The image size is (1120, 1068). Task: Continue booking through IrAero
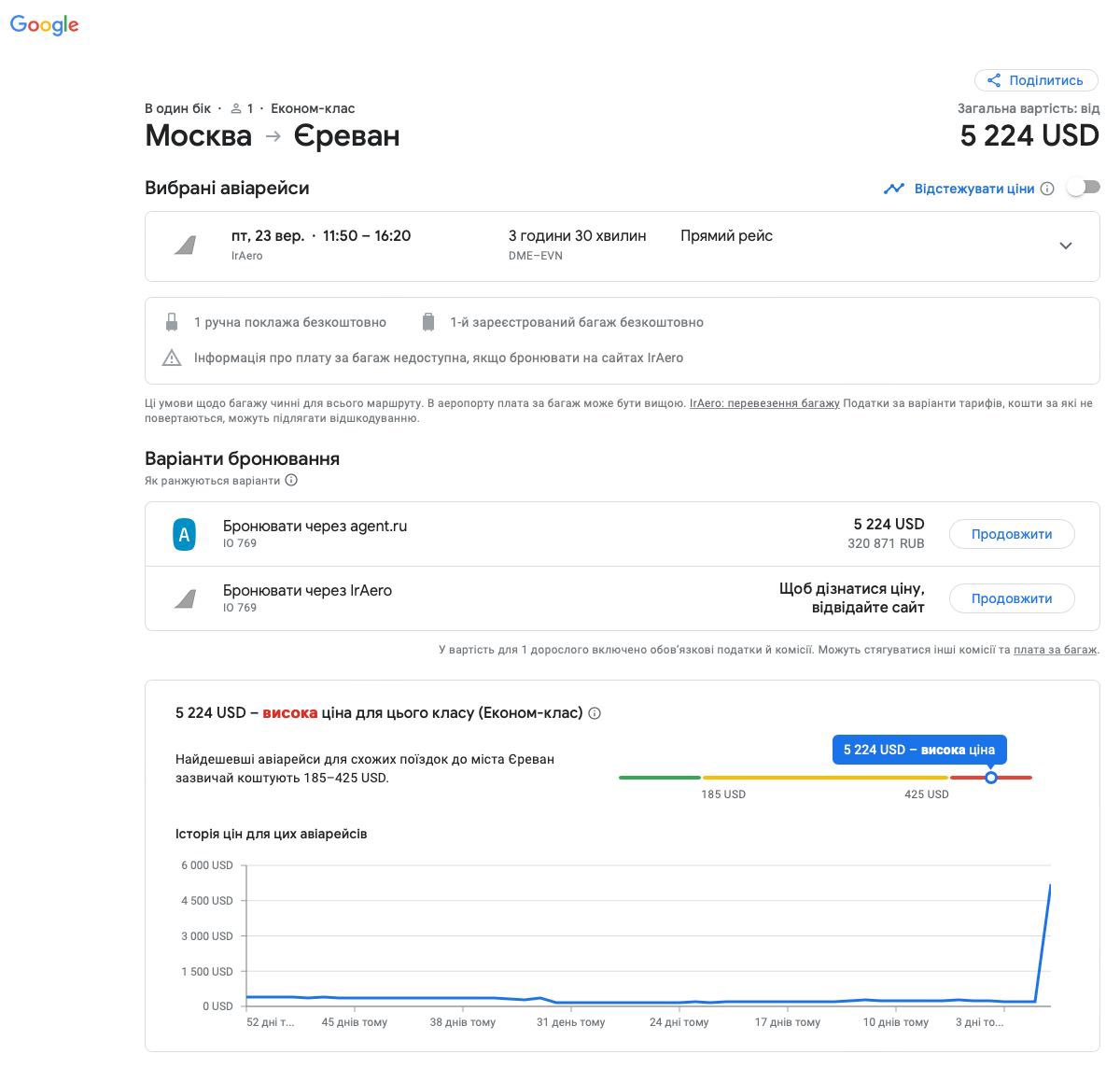(x=1012, y=598)
